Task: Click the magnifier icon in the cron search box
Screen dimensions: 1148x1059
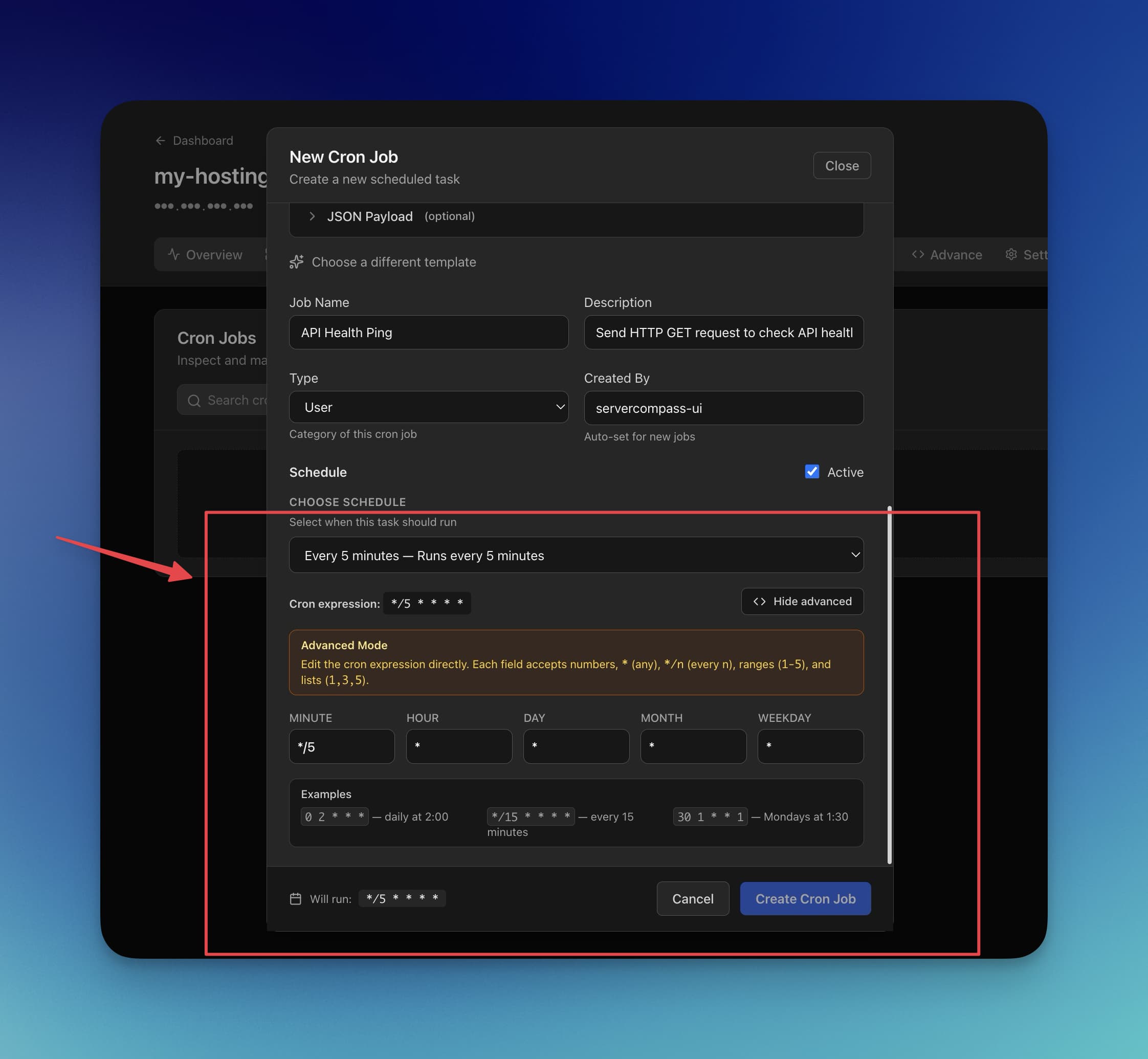Action: [194, 401]
